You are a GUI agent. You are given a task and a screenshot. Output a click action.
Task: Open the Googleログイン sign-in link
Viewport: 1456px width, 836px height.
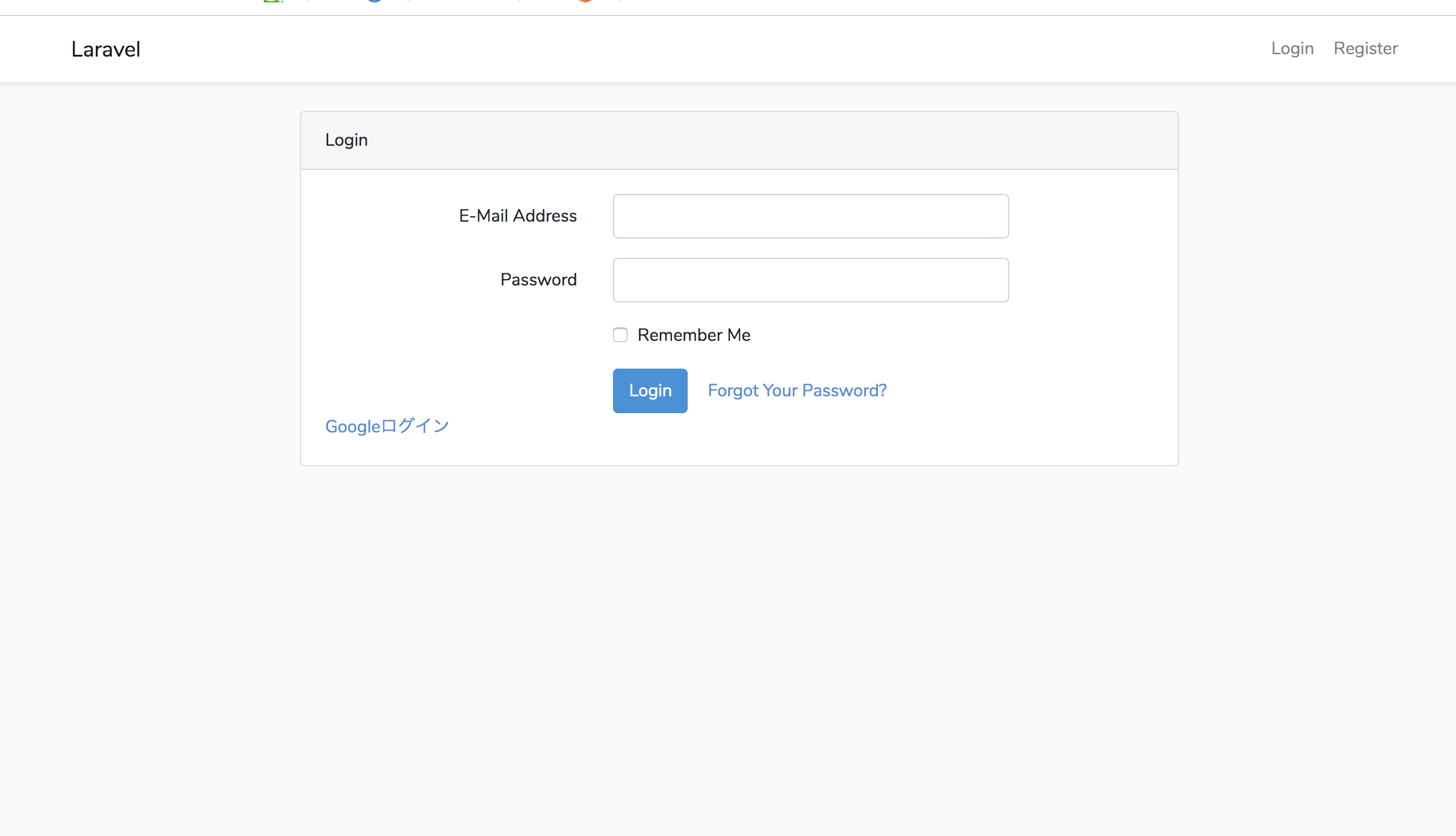(387, 426)
